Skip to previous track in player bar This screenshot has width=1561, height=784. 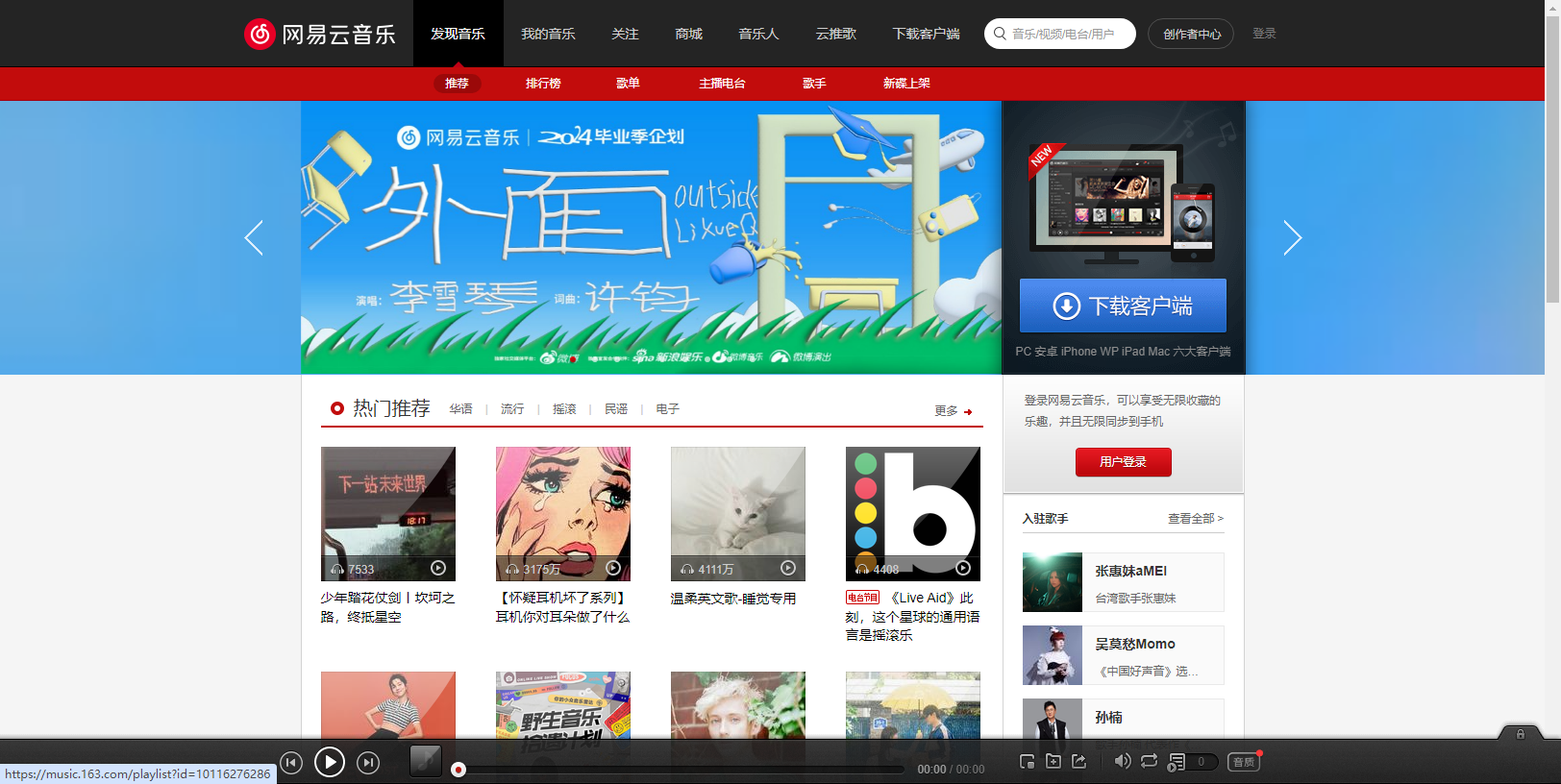(291, 763)
